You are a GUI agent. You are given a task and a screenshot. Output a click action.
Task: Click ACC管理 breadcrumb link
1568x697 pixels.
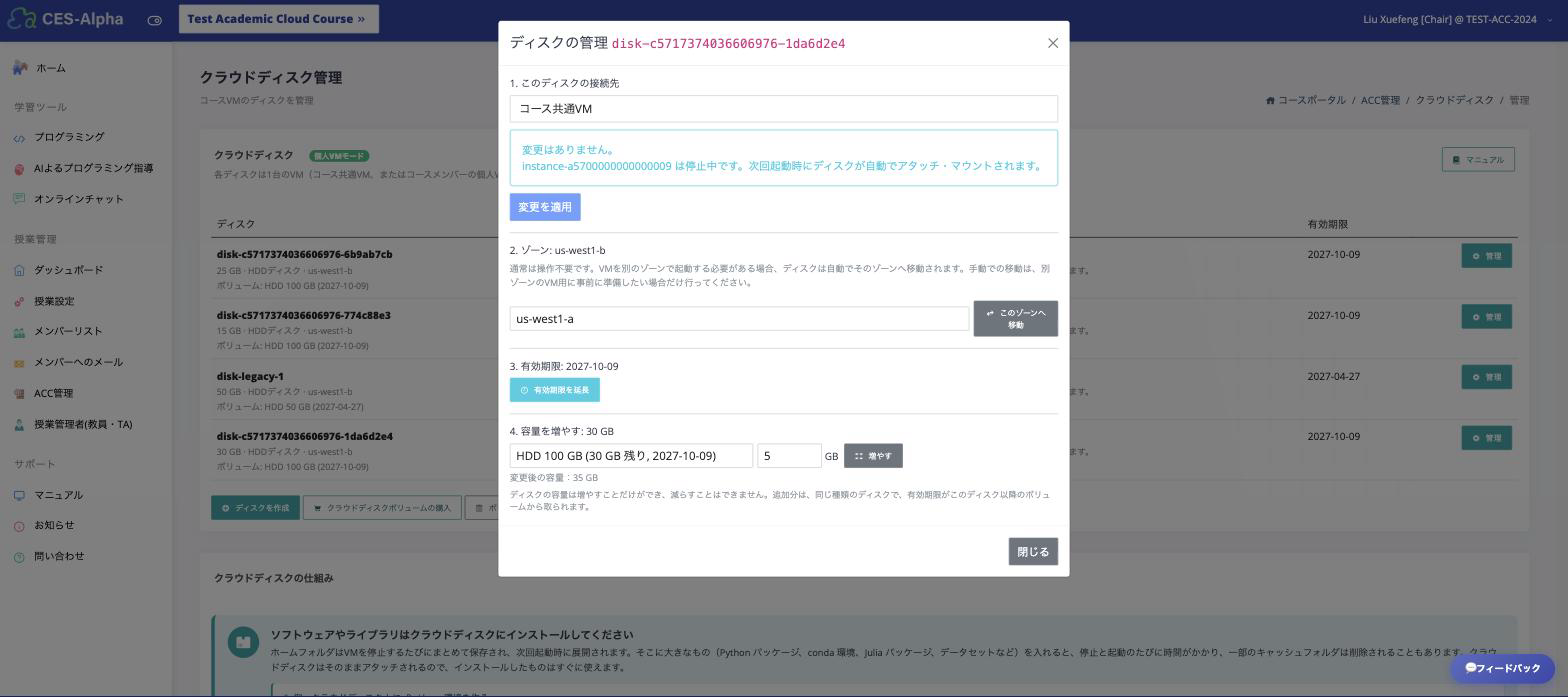coord(1380,100)
